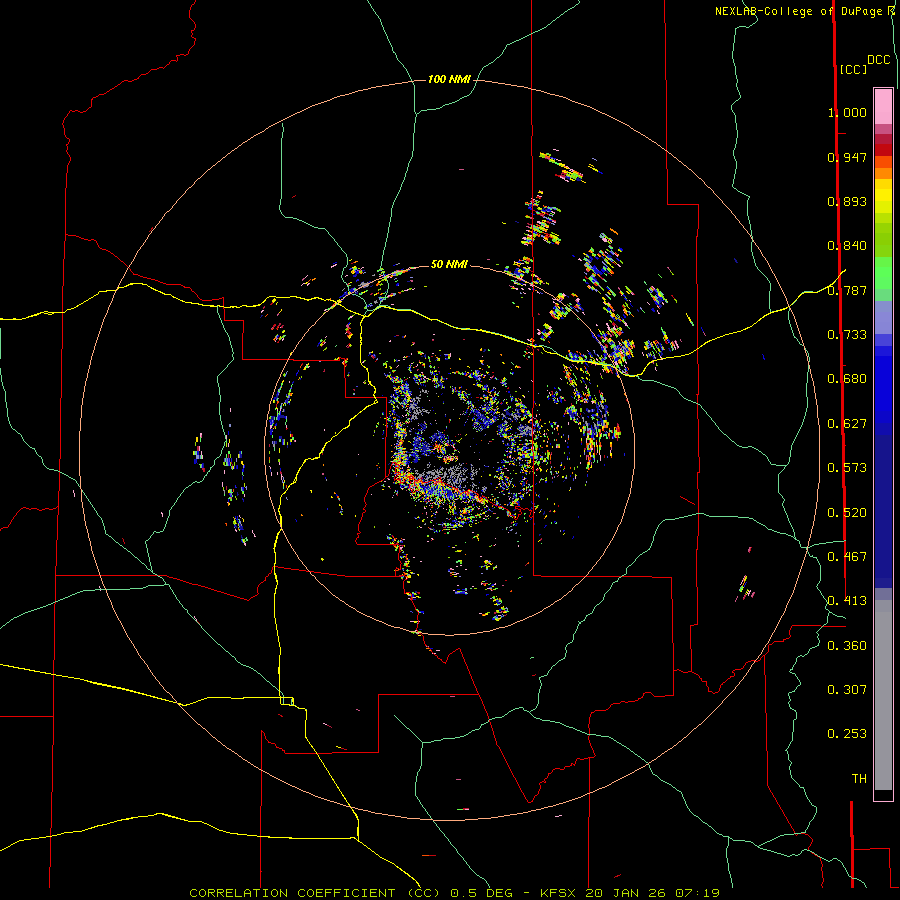Click the 100 NMI range ring label

point(449,79)
